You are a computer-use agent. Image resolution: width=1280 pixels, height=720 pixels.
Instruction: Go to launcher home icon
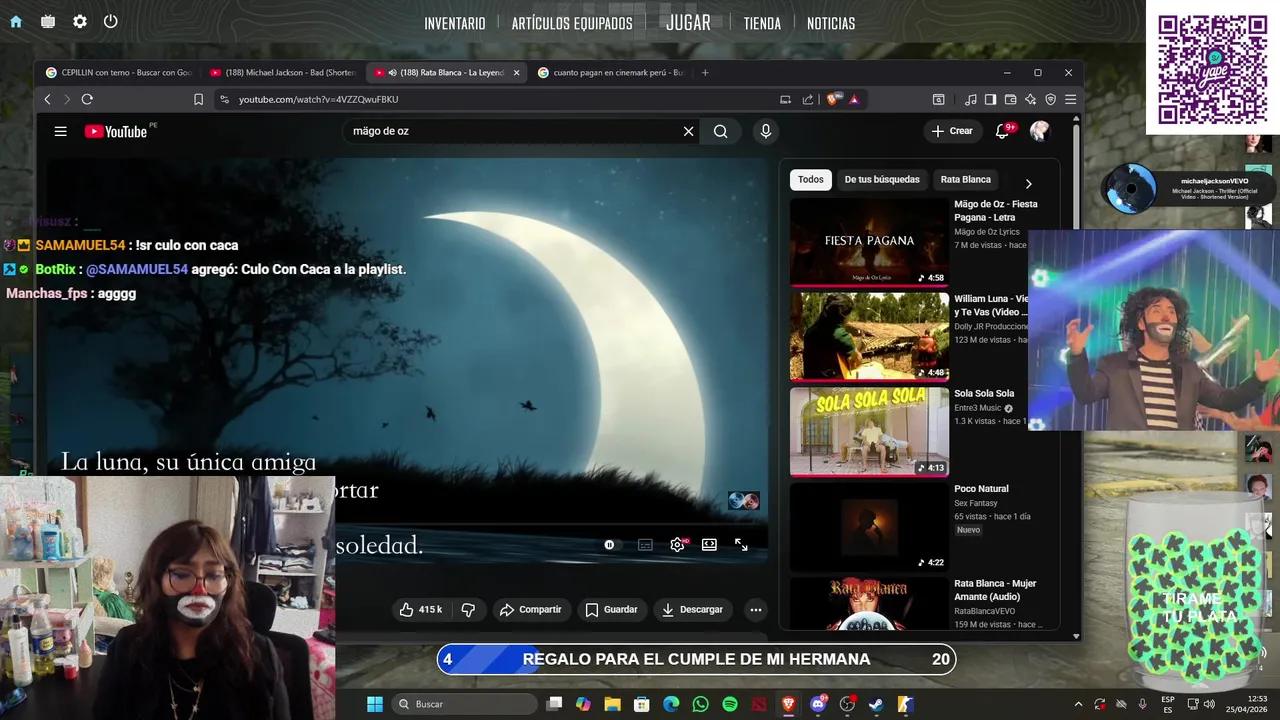[16, 21]
